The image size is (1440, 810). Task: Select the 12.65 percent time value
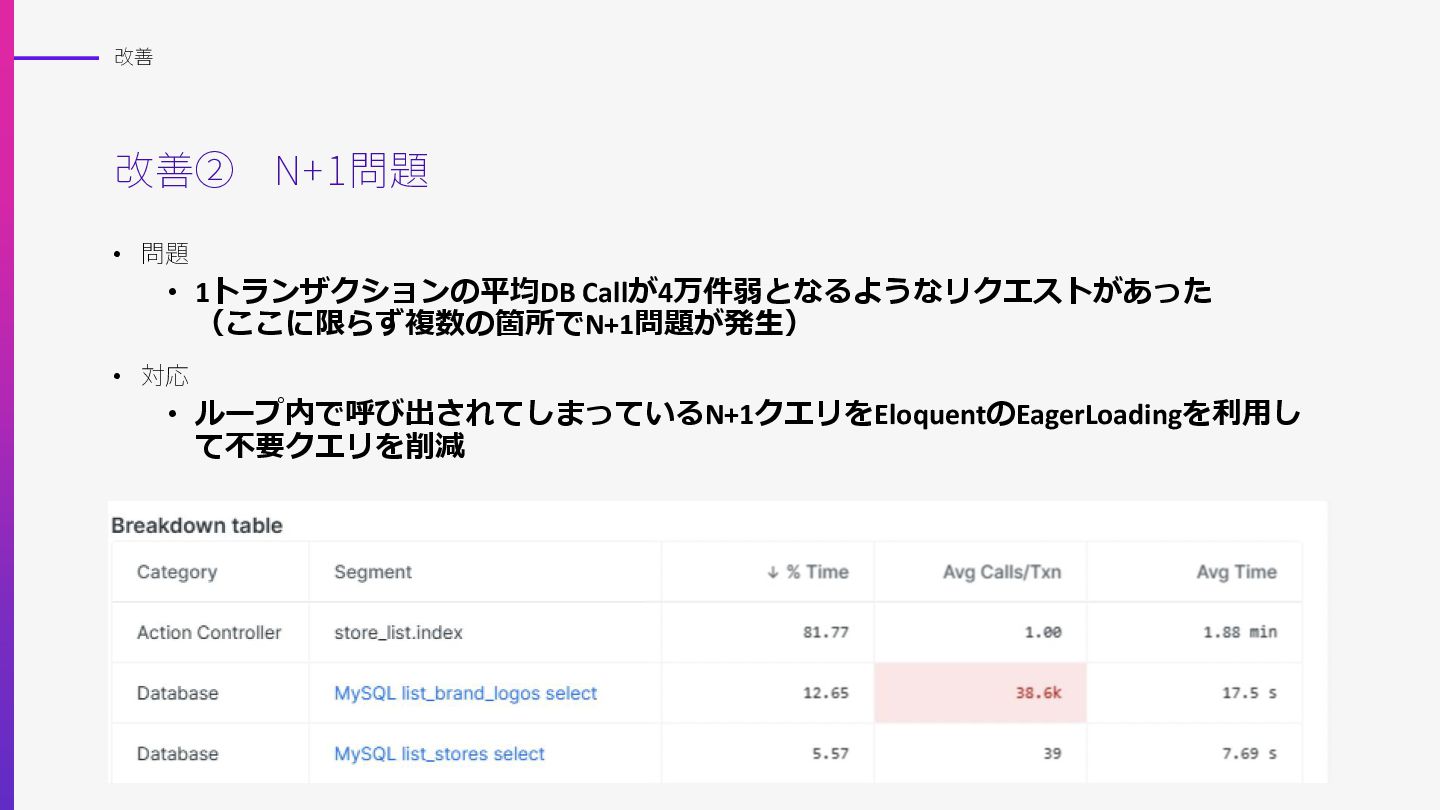826,693
